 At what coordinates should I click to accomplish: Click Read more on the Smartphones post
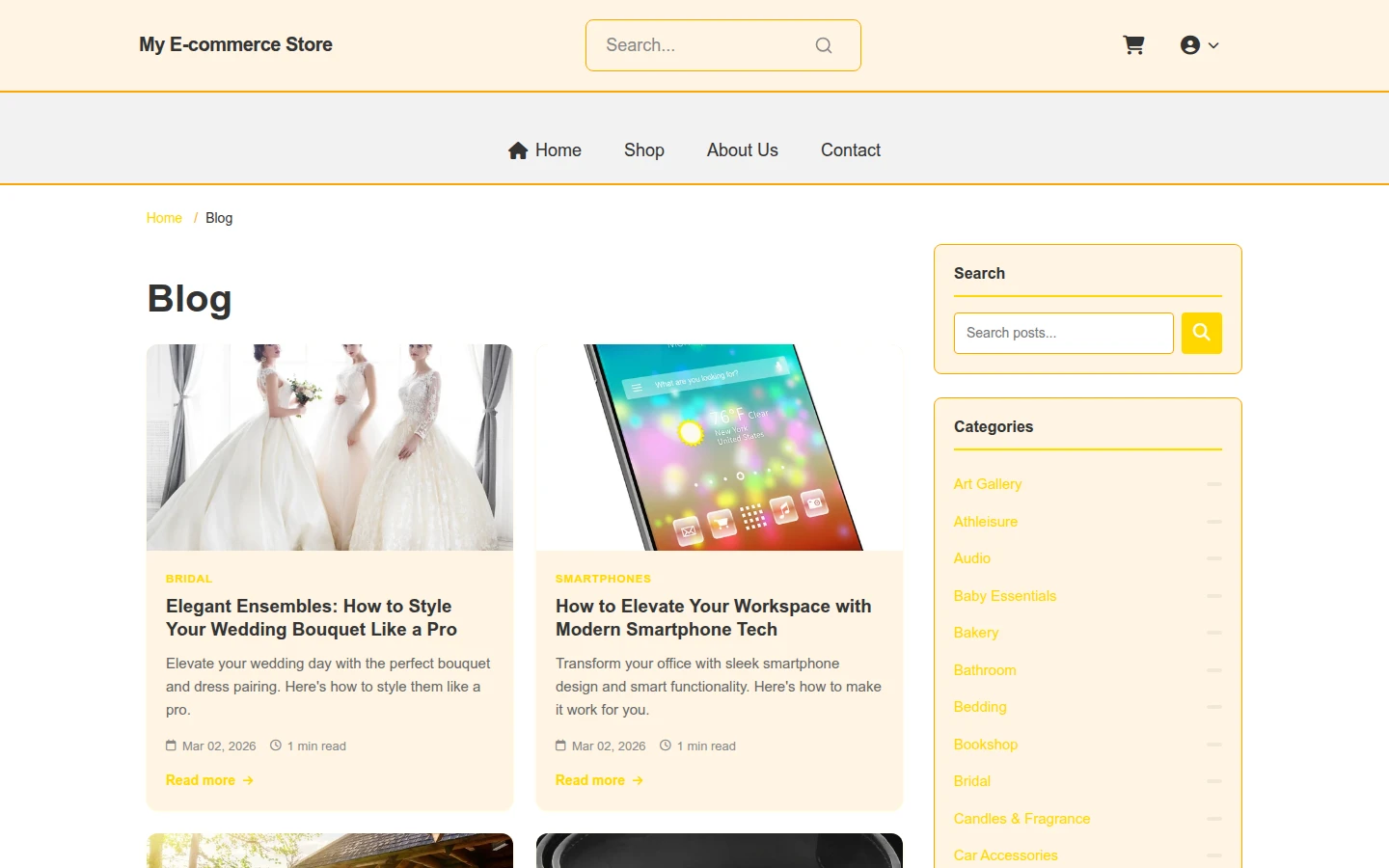tap(599, 780)
